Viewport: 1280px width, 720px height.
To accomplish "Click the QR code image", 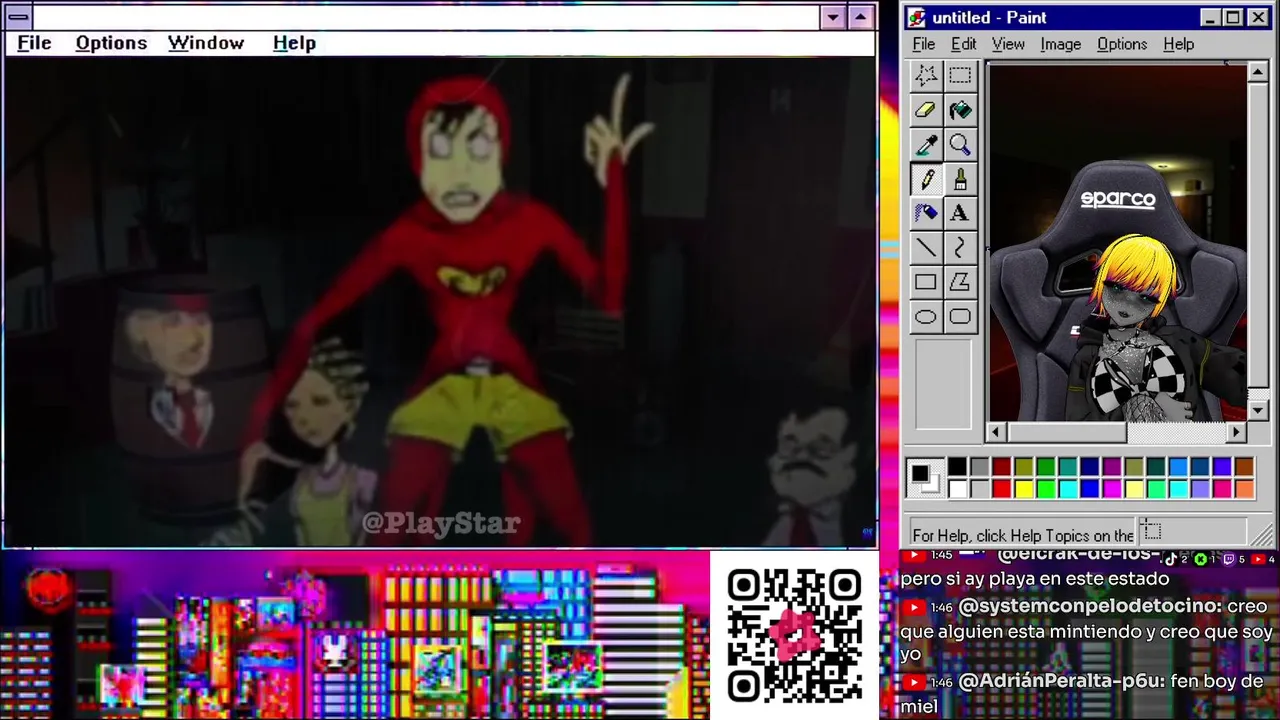I will pos(795,635).
